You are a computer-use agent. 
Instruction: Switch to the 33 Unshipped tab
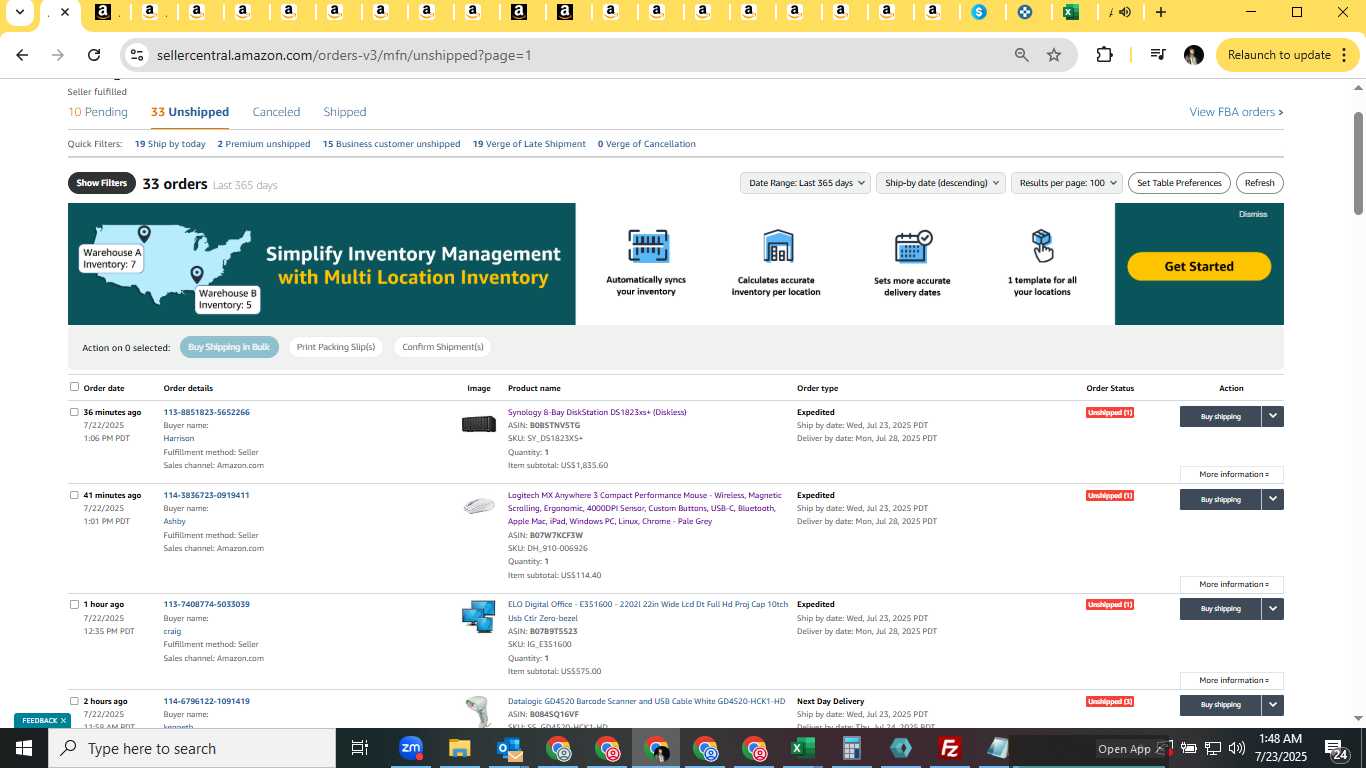click(190, 112)
